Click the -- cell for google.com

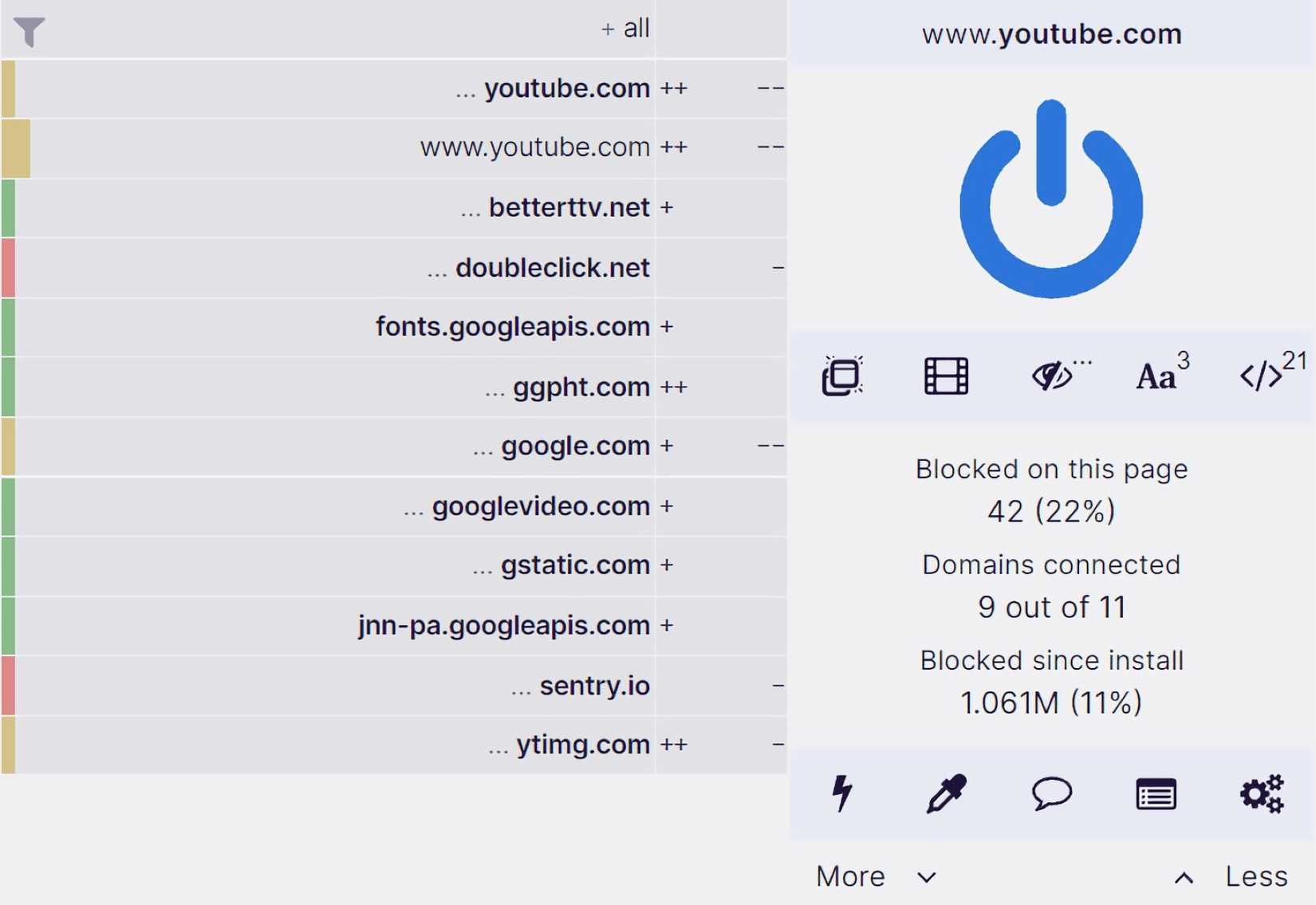coord(770,446)
